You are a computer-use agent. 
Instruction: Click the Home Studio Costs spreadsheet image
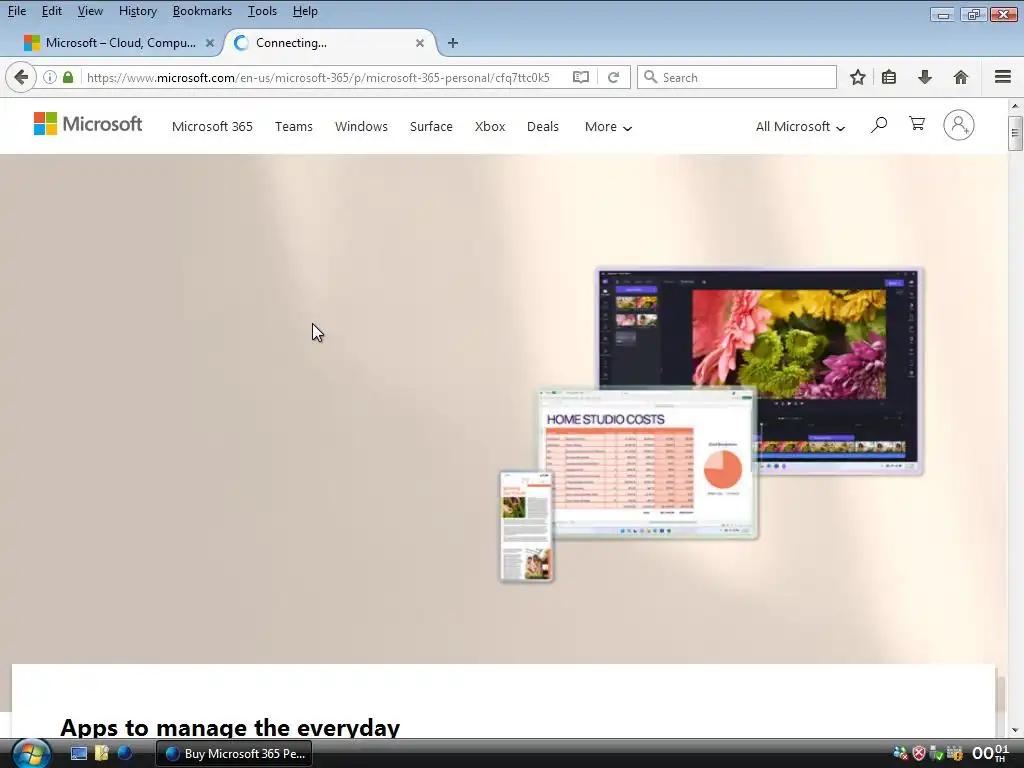click(647, 465)
